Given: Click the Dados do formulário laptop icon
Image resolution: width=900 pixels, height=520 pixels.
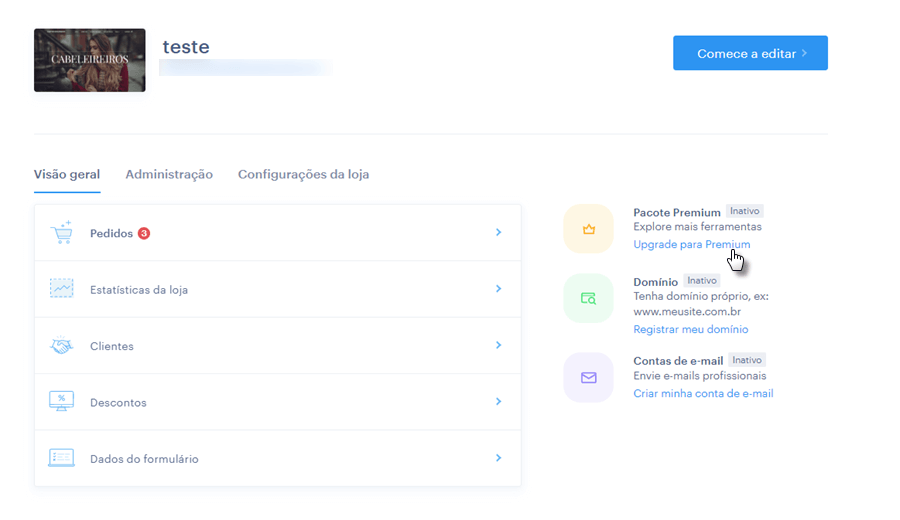Looking at the screenshot, I should coord(61,457).
